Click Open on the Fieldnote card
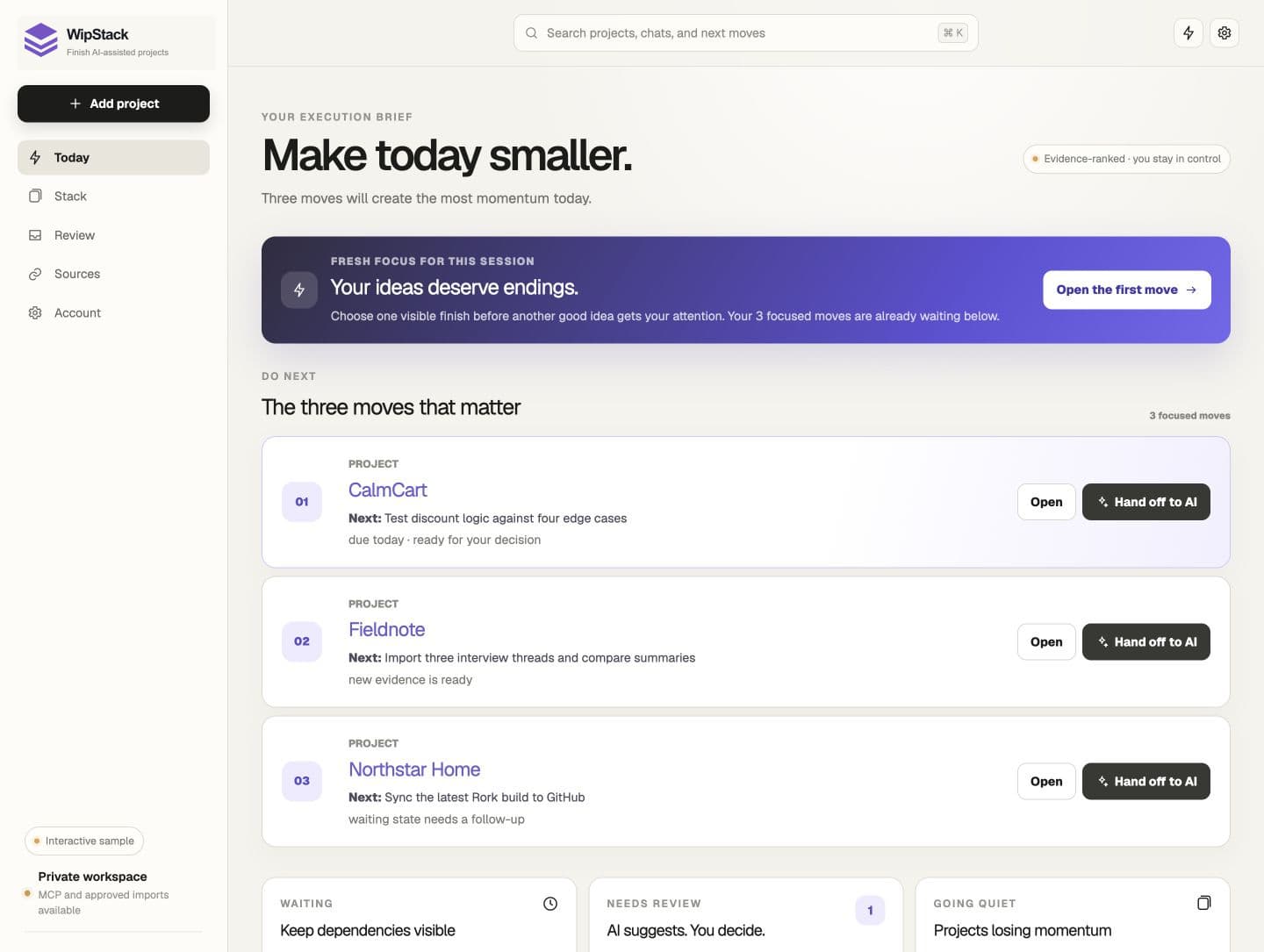The width and height of the screenshot is (1264, 952). point(1046,641)
